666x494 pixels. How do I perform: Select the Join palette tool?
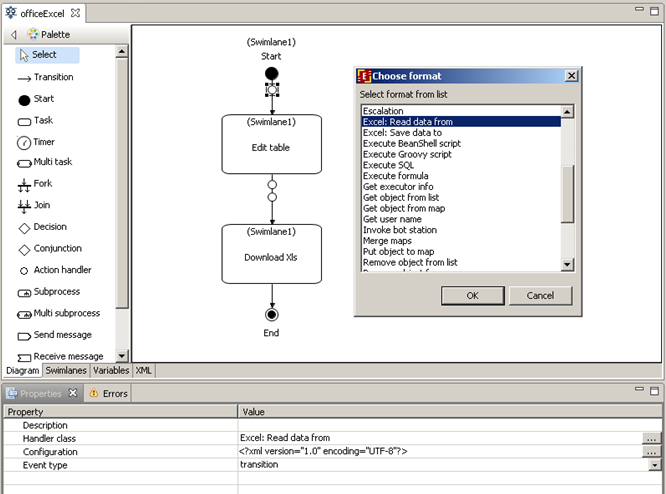[x=41, y=205]
